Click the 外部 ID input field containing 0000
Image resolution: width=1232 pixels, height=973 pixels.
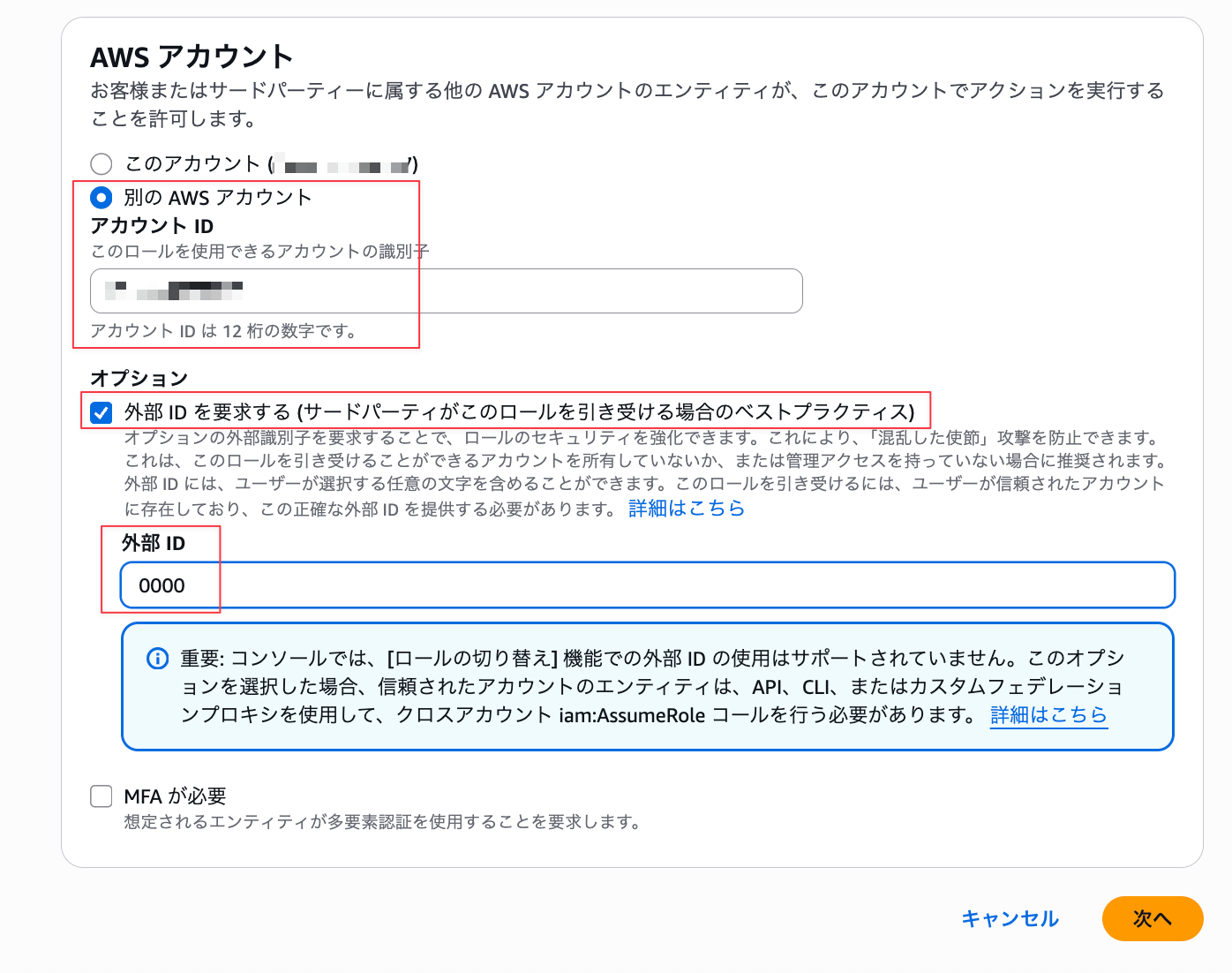(648, 585)
